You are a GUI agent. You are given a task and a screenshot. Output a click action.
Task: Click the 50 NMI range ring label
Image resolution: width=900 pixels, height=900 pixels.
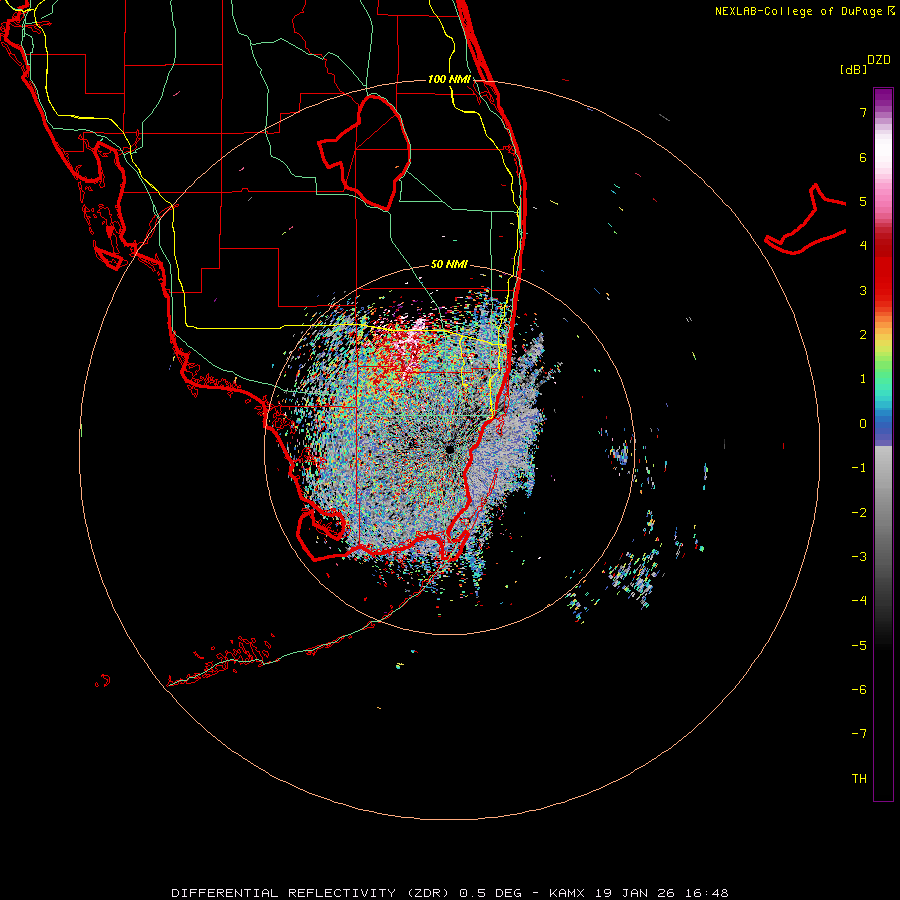(x=449, y=264)
